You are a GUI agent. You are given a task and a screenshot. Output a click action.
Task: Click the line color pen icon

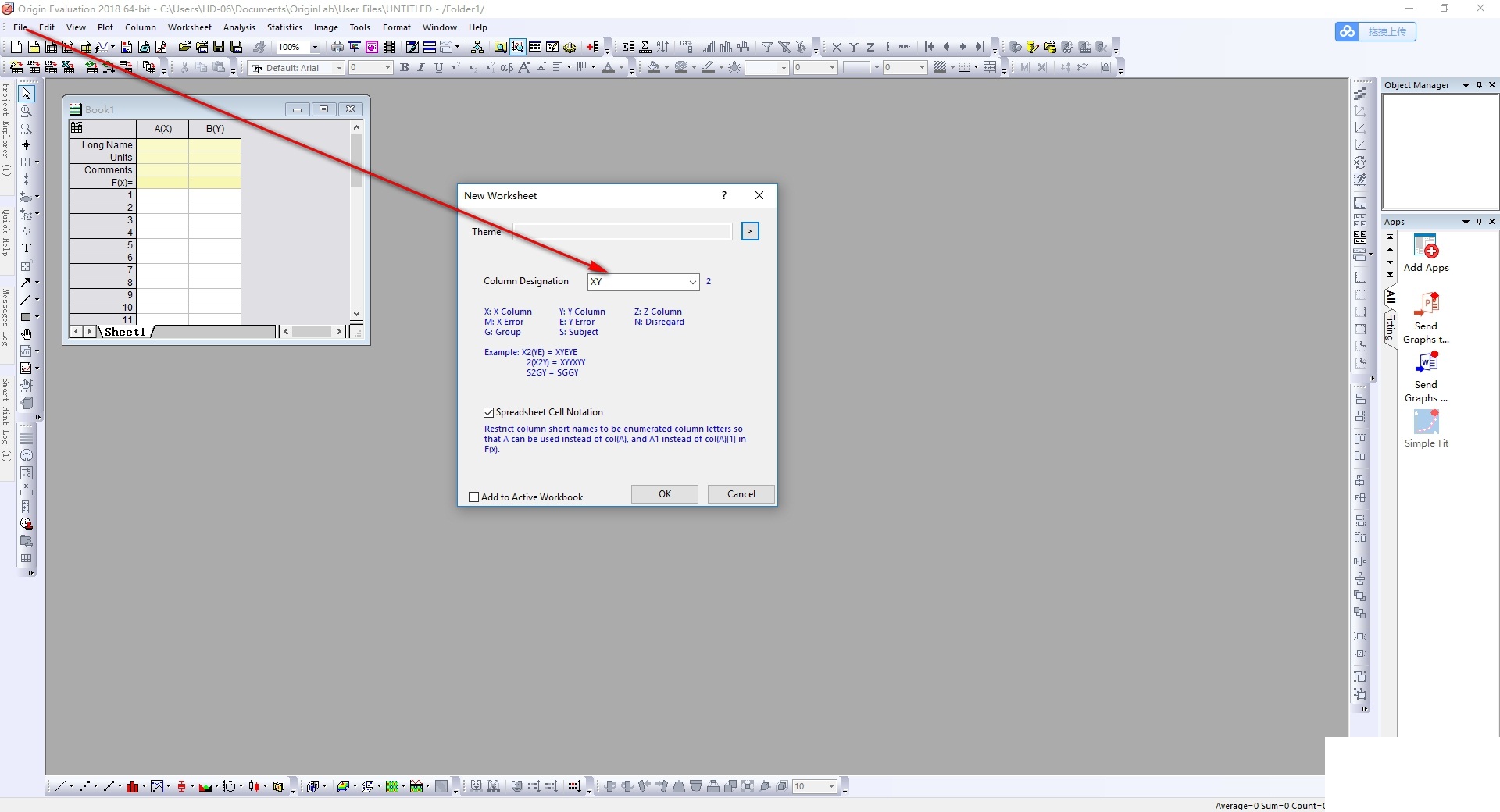[x=709, y=68]
